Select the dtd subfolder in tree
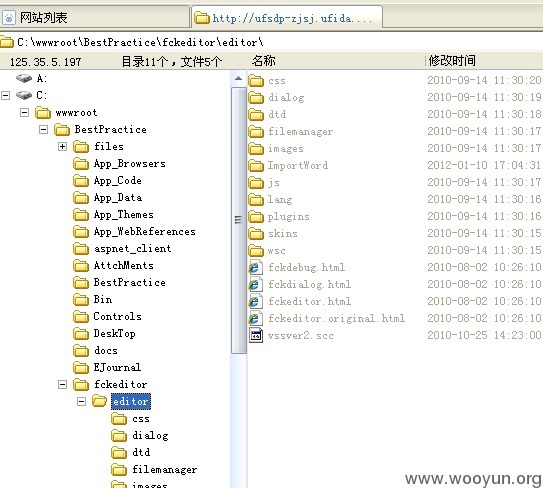Screen dimensions: 543x488 tap(141, 452)
